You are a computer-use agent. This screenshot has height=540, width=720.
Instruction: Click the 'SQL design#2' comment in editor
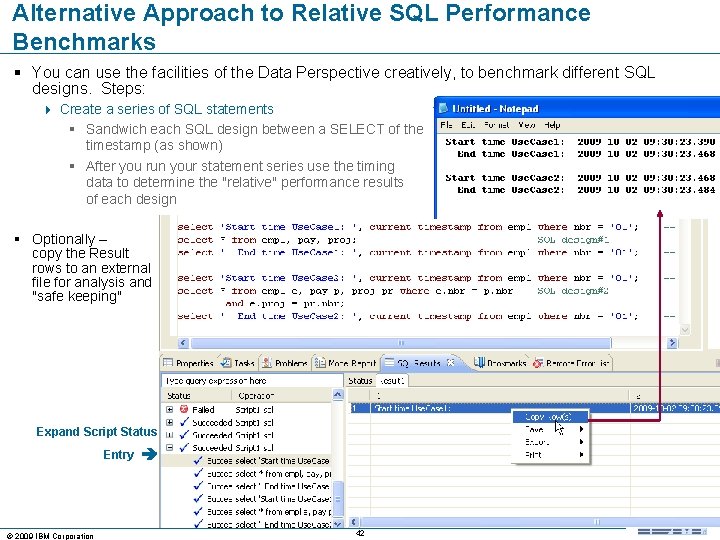click(573, 291)
